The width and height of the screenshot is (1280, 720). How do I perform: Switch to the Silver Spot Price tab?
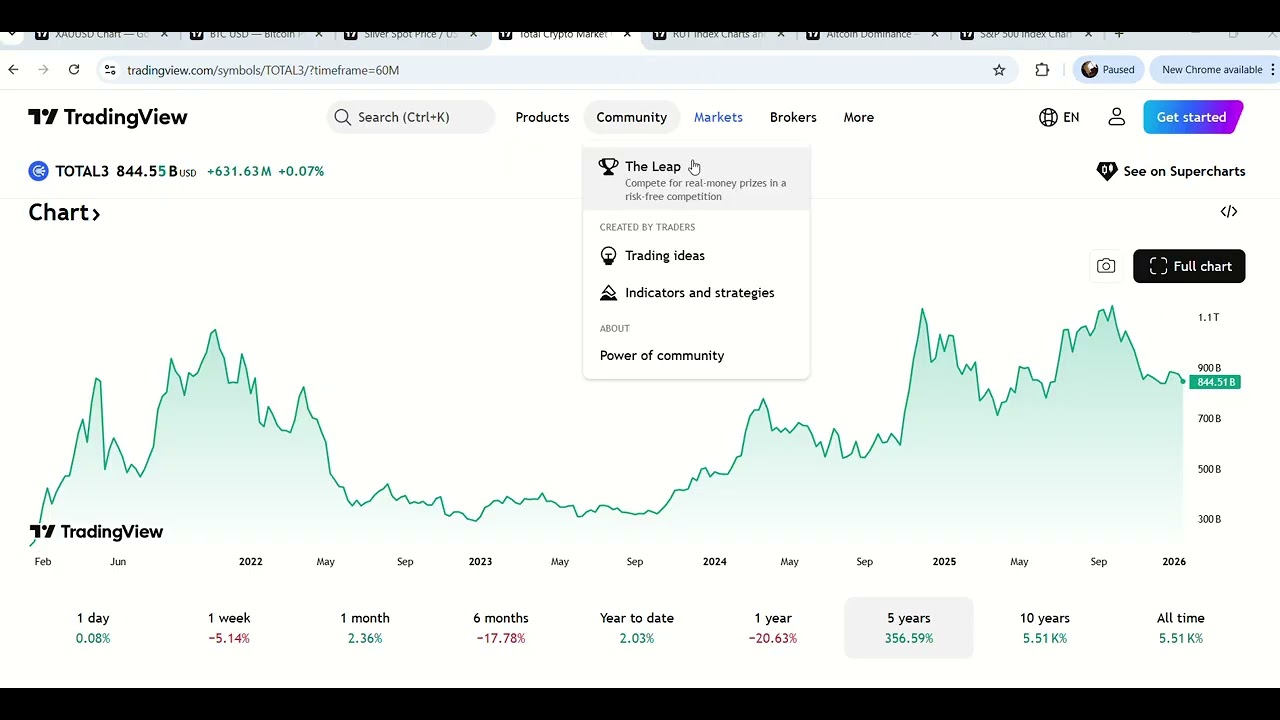point(408,34)
